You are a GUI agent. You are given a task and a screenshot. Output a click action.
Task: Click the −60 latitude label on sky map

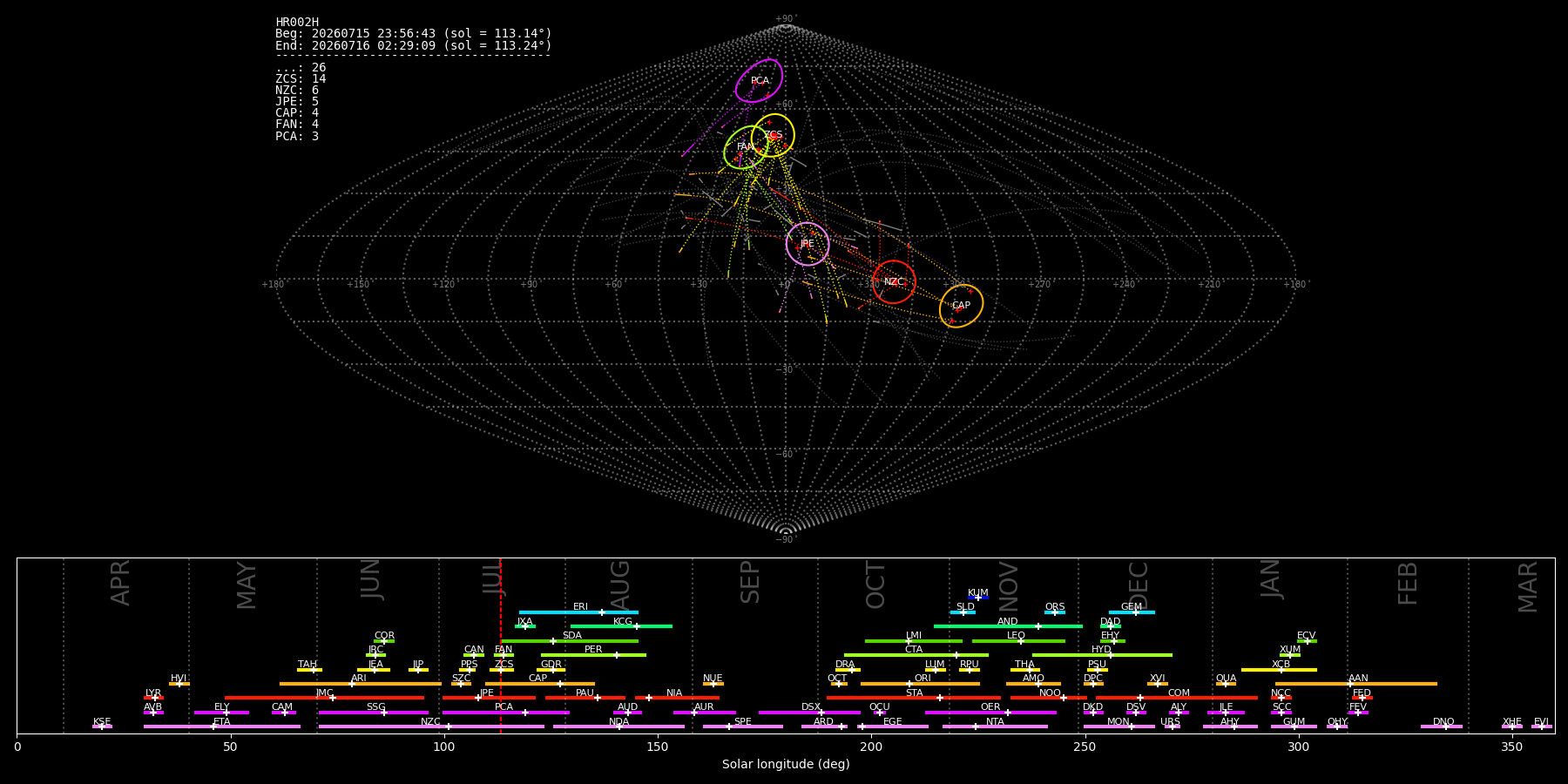click(x=785, y=455)
